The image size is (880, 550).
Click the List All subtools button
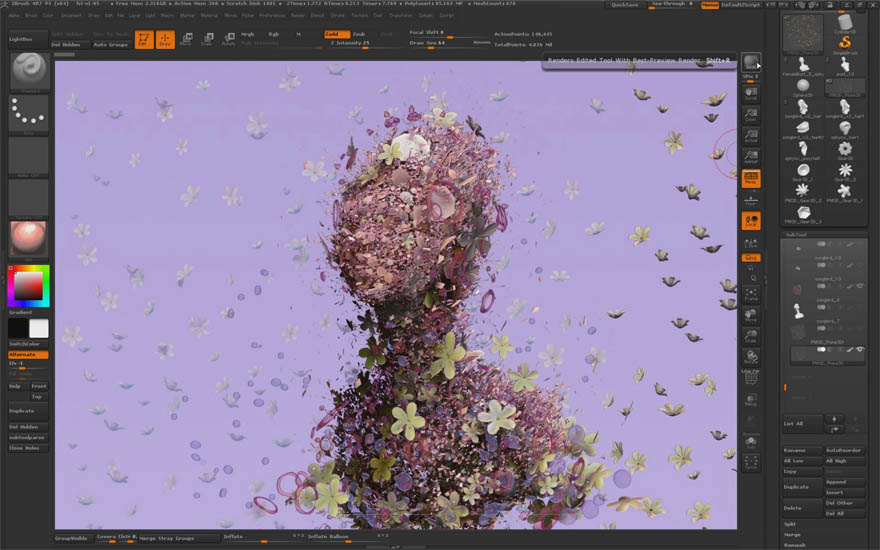point(803,424)
